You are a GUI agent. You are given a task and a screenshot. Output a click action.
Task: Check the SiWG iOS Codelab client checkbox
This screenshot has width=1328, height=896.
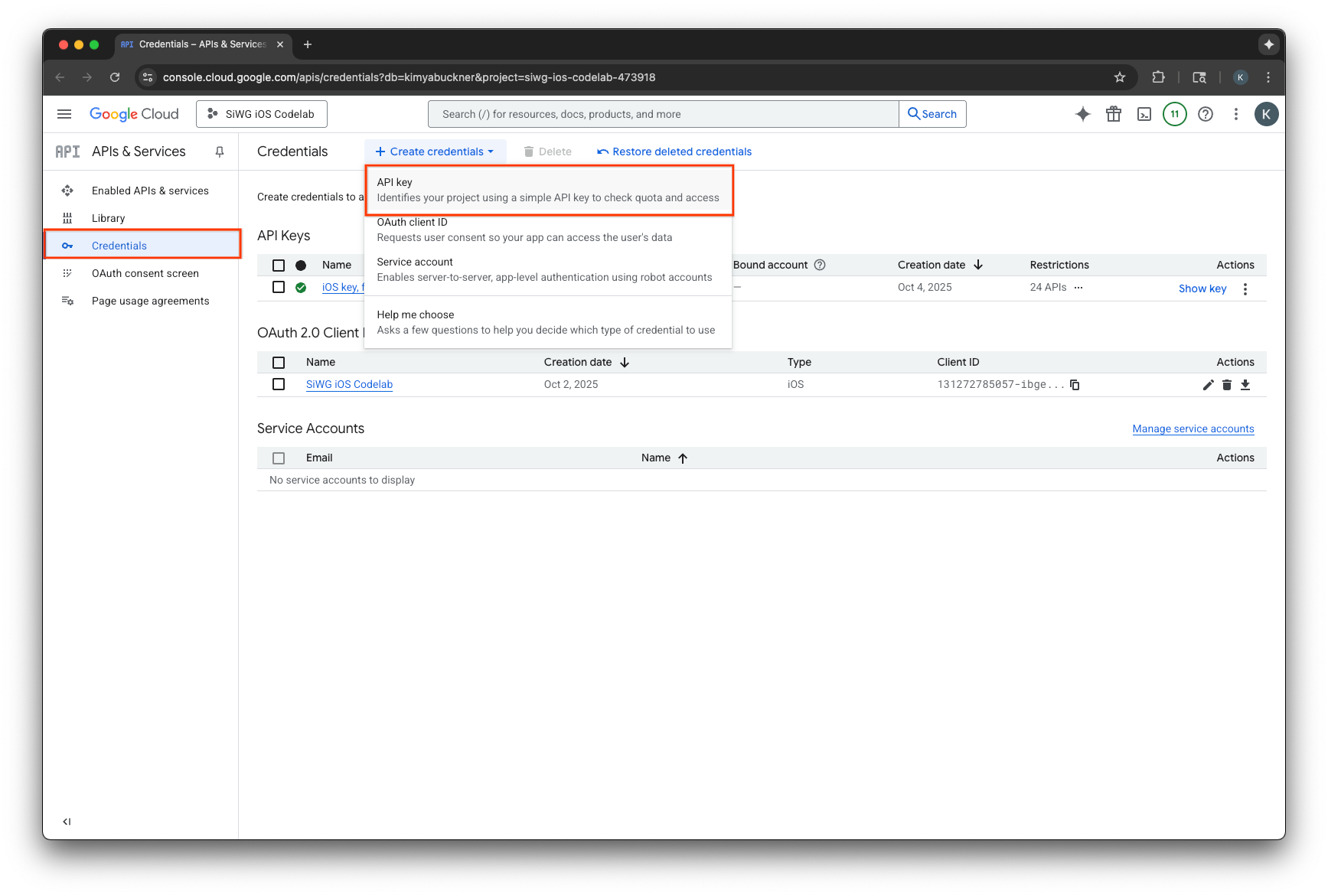point(279,384)
